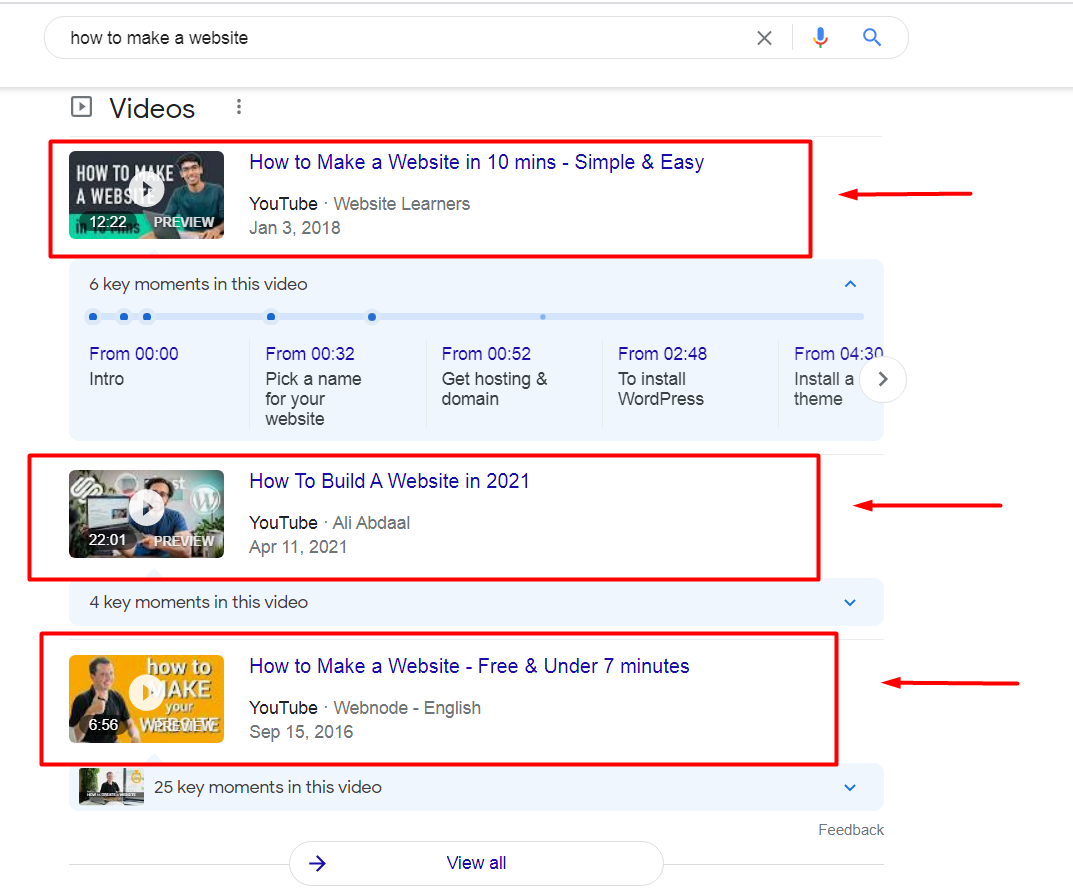Click the blue magnifying glass search icon
This screenshot has height=891, width=1073.
click(x=871, y=38)
